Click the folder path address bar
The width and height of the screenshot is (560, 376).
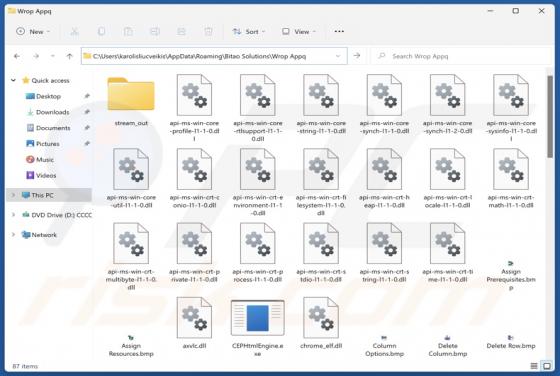pyautogui.click(x=214, y=56)
